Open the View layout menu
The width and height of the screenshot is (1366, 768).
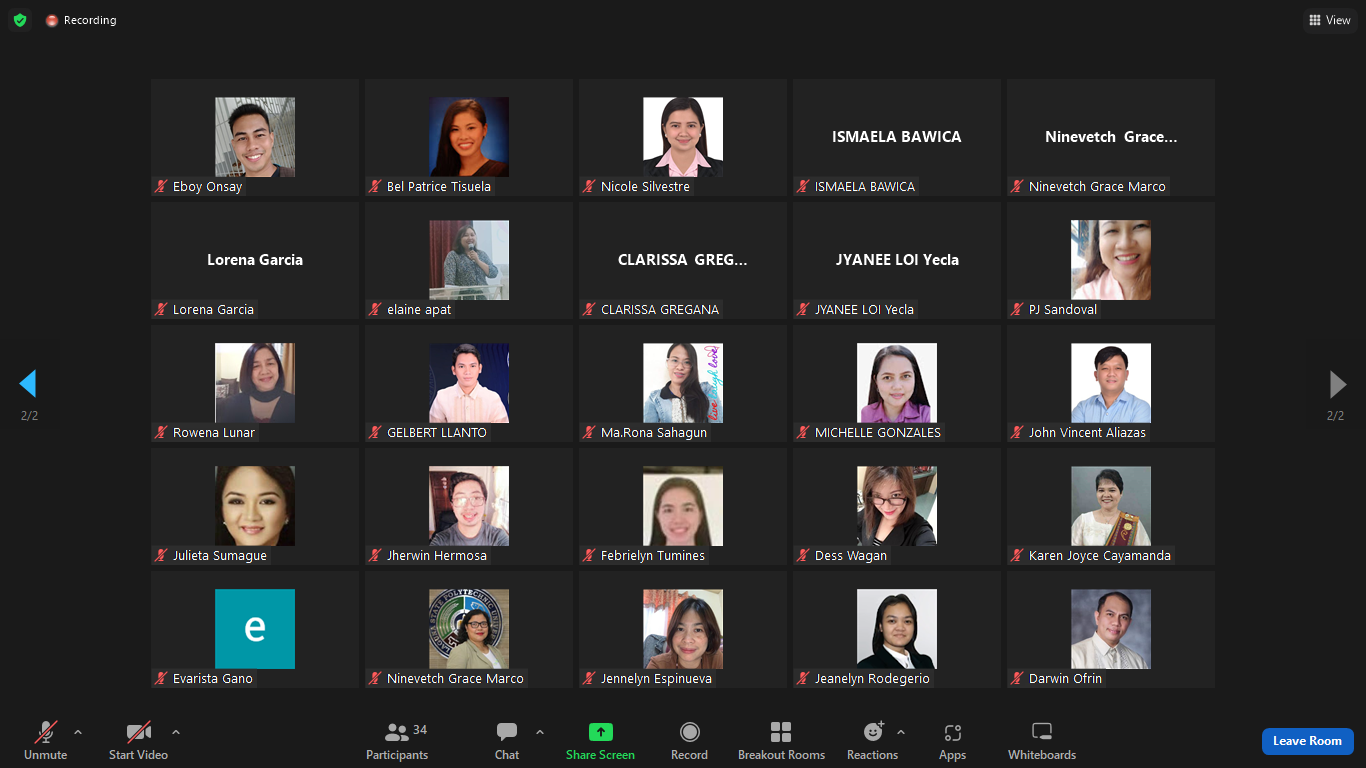point(1329,20)
